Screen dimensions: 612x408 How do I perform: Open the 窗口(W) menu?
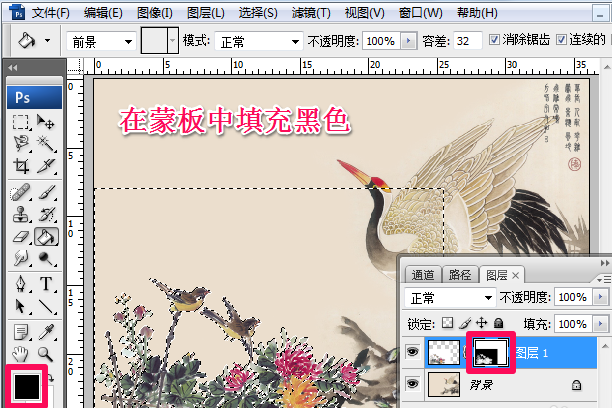(x=420, y=13)
